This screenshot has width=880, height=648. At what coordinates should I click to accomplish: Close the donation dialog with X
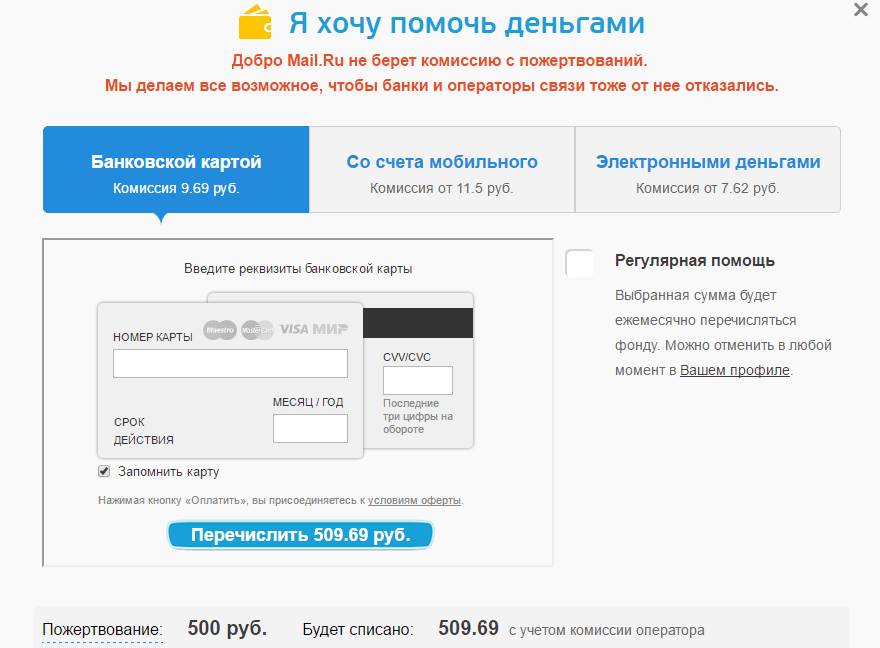pyautogui.click(x=860, y=10)
